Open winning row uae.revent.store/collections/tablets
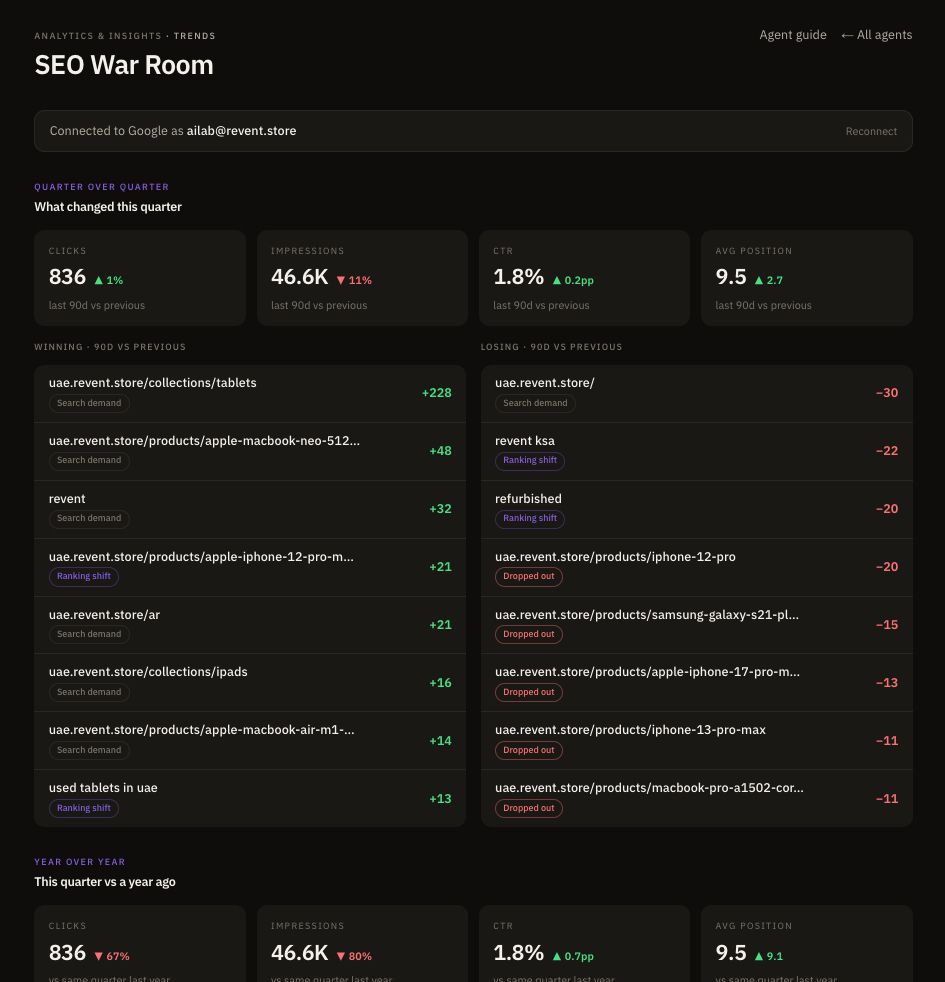The height and width of the screenshot is (982, 945). 250,393
